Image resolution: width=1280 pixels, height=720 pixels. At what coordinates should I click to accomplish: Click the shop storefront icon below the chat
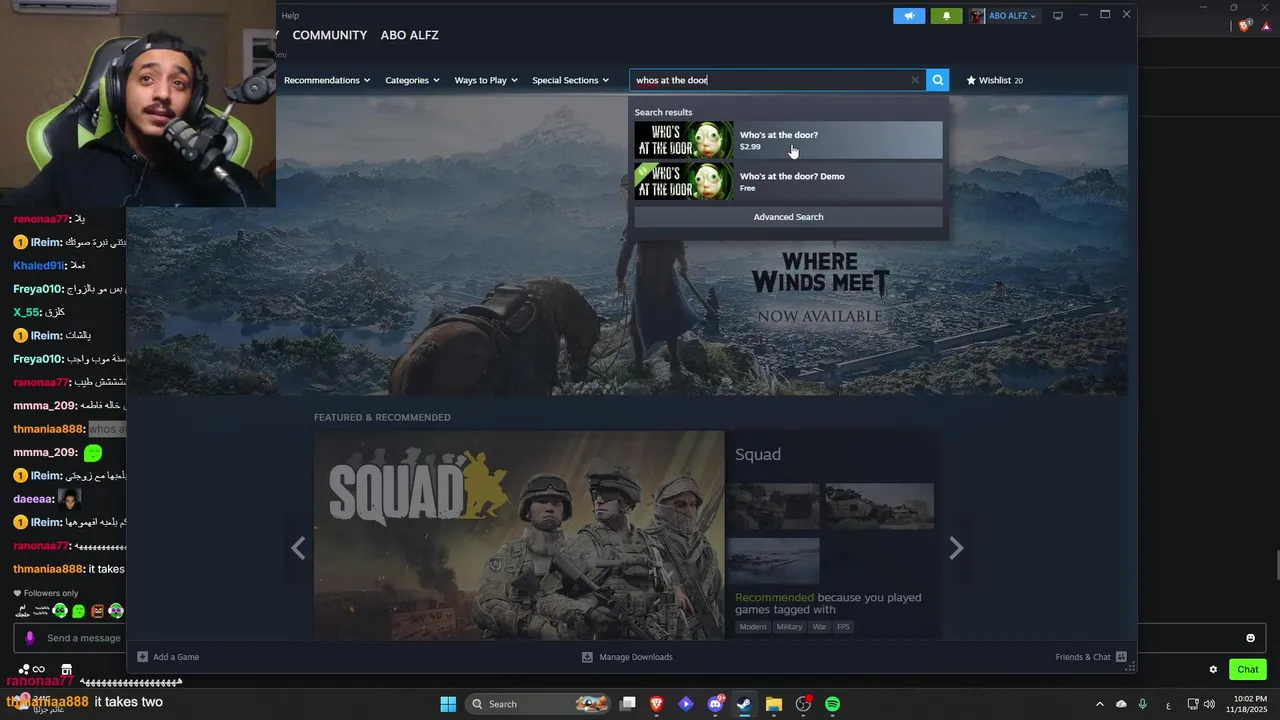pos(66,670)
